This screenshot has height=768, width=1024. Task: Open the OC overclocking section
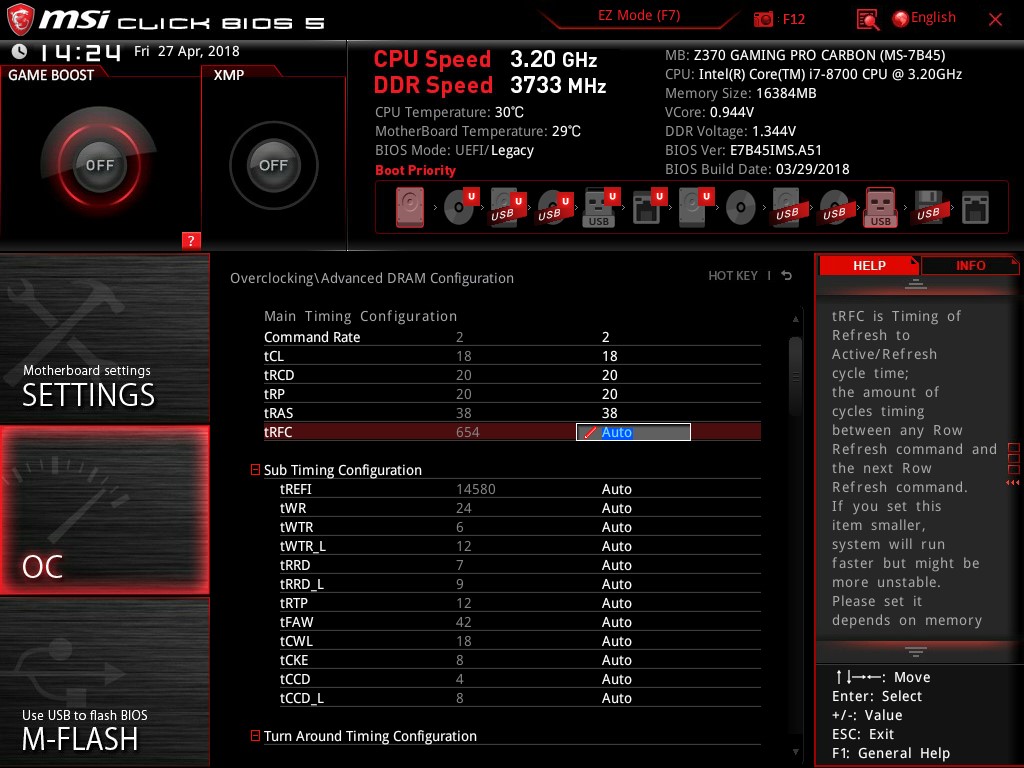104,510
